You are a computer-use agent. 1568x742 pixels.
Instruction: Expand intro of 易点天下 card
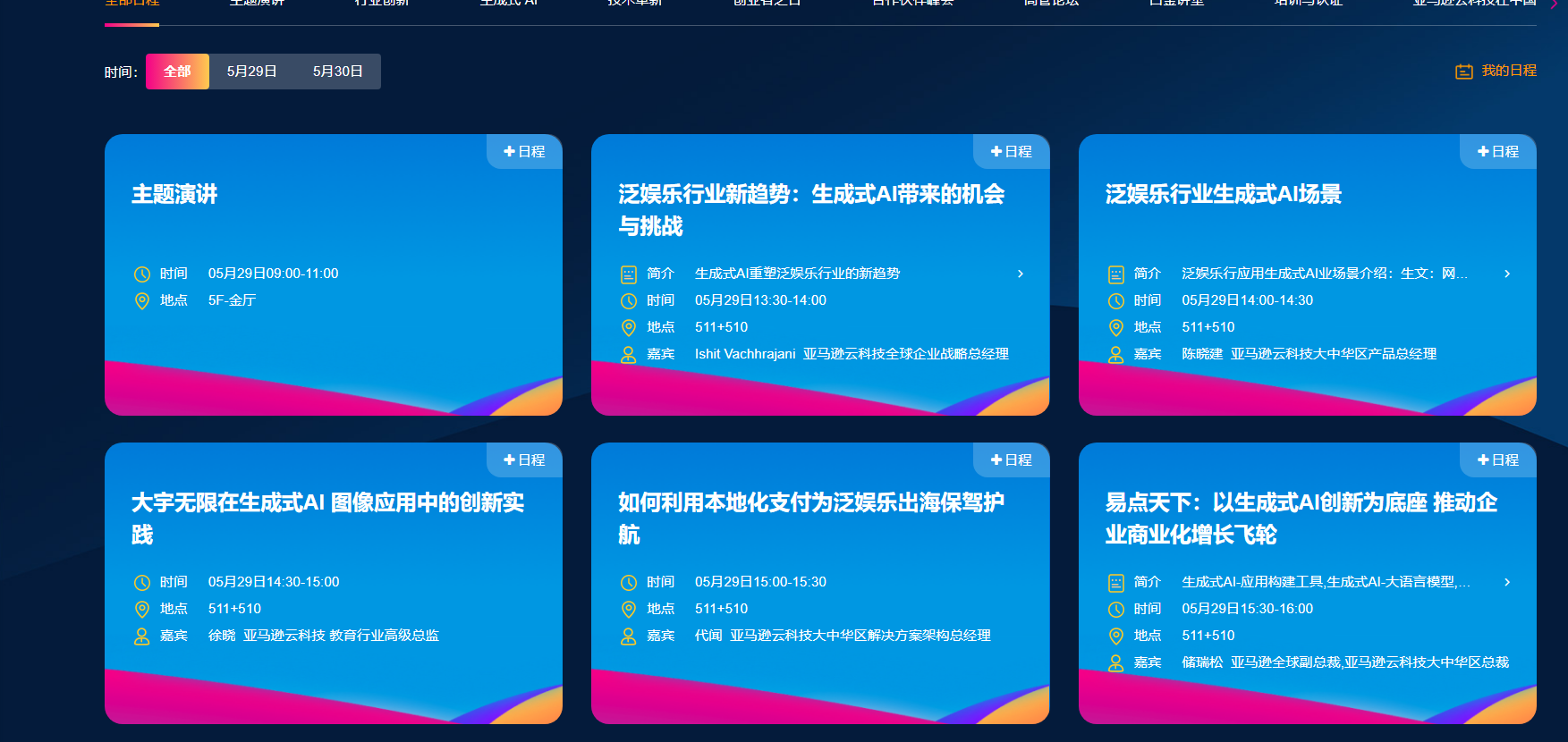(x=1507, y=582)
